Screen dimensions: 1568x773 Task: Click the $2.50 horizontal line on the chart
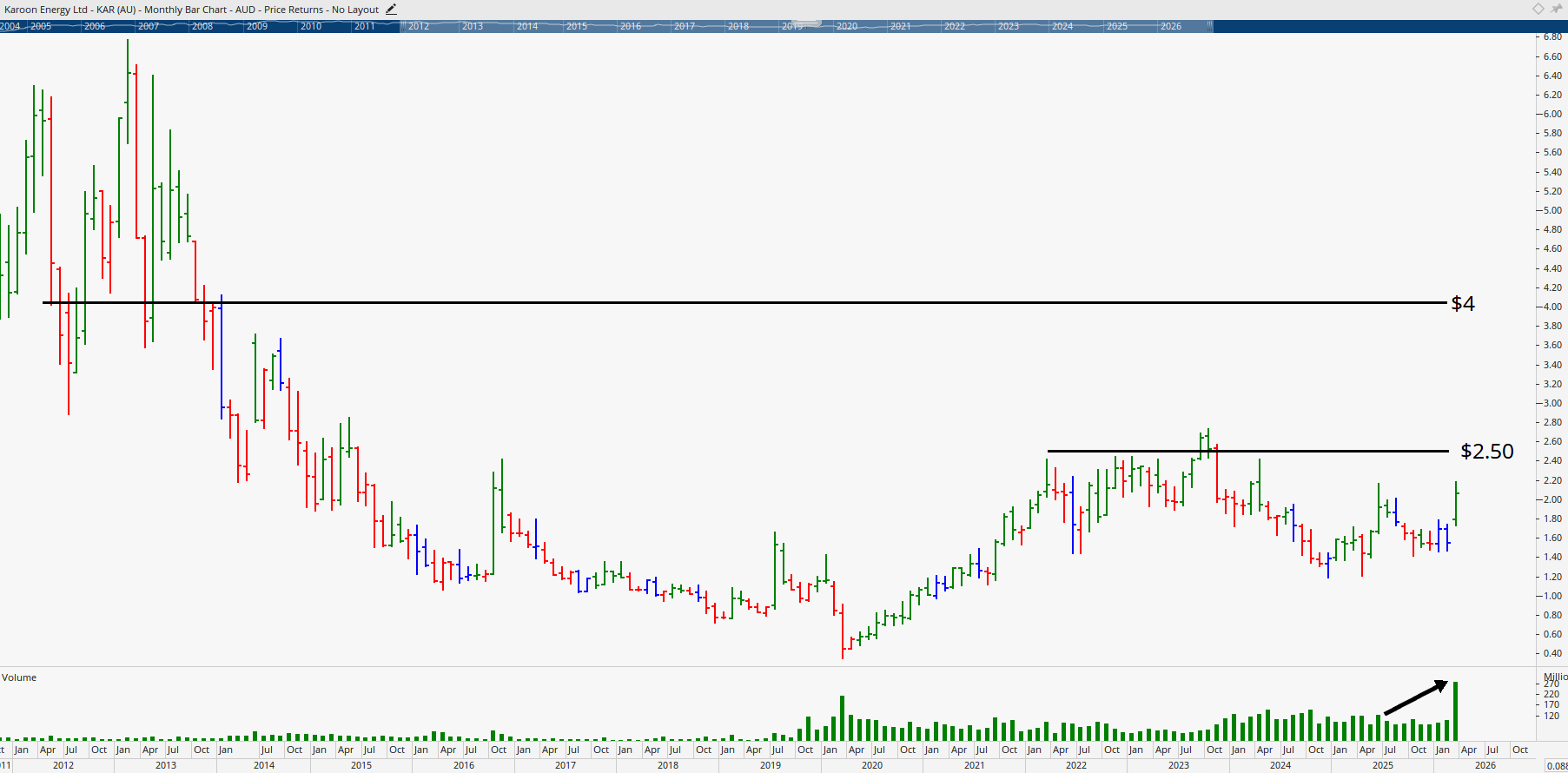coord(1248,451)
